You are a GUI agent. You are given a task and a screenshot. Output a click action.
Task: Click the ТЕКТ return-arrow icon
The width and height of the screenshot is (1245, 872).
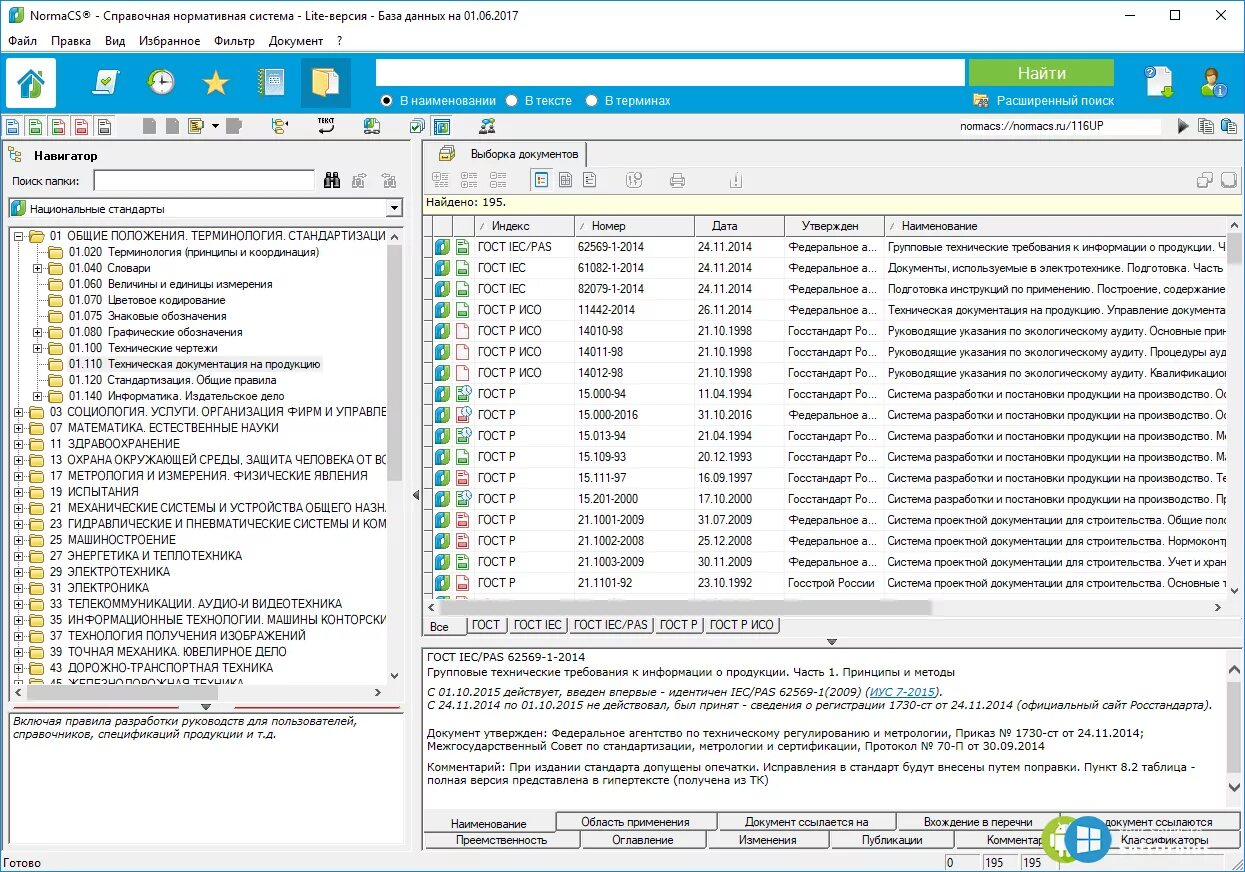[x=326, y=125]
